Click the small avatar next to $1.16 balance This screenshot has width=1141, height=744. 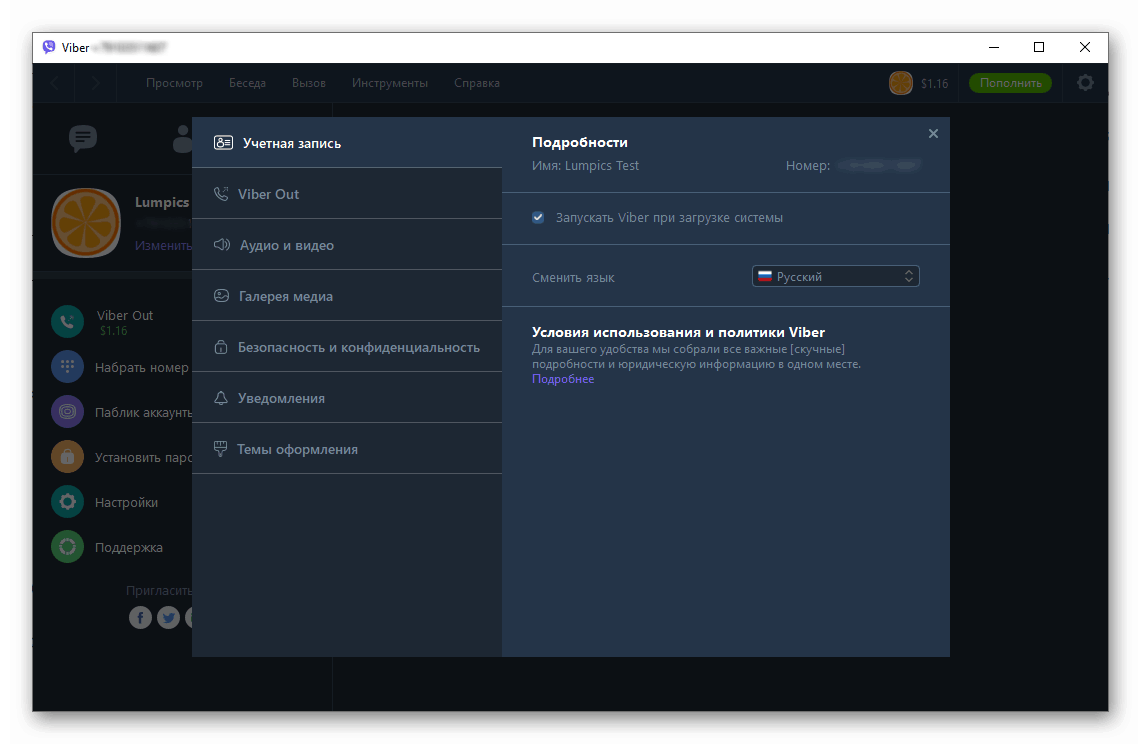(x=900, y=83)
